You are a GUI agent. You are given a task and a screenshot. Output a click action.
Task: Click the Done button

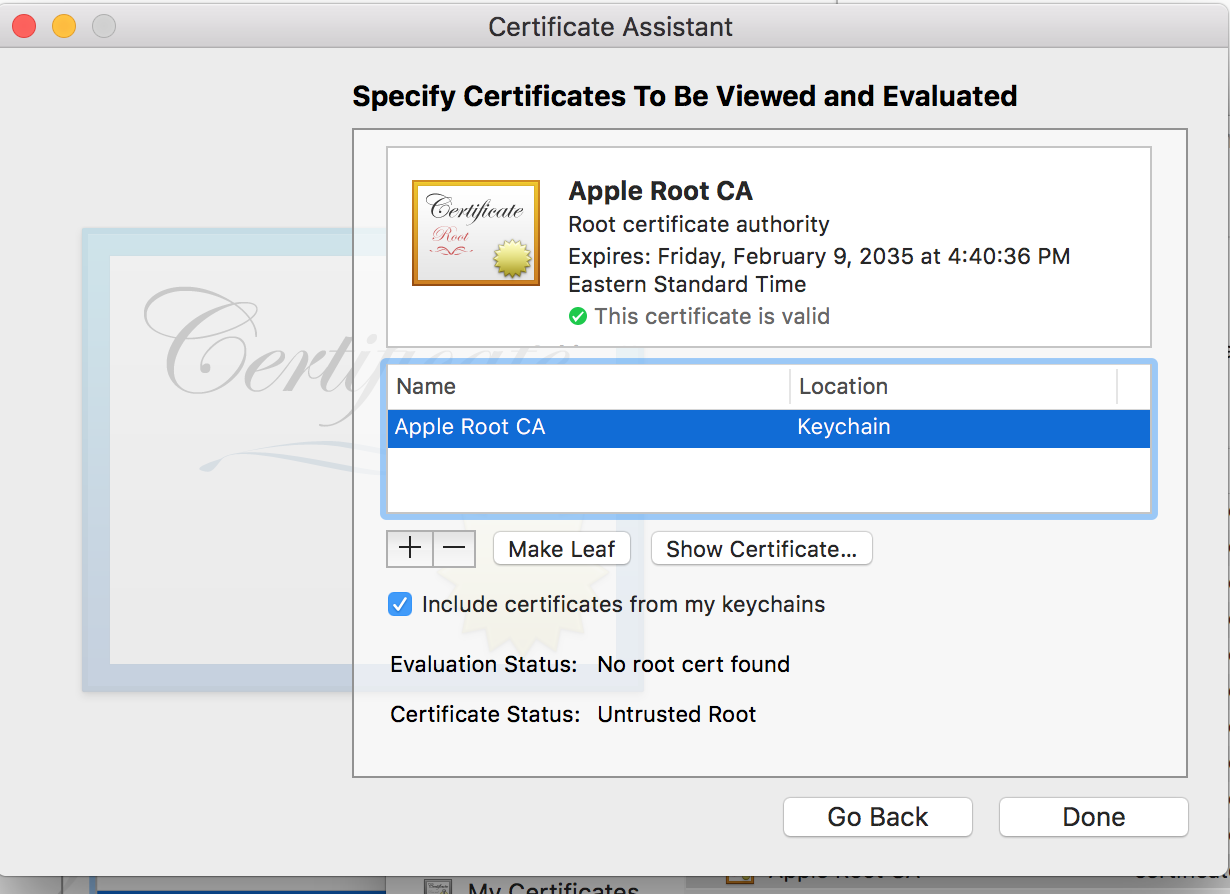(x=1094, y=817)
